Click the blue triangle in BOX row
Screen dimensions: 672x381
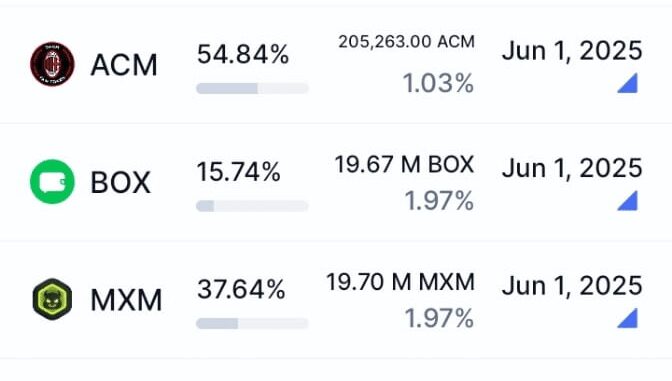coord(627,201)
